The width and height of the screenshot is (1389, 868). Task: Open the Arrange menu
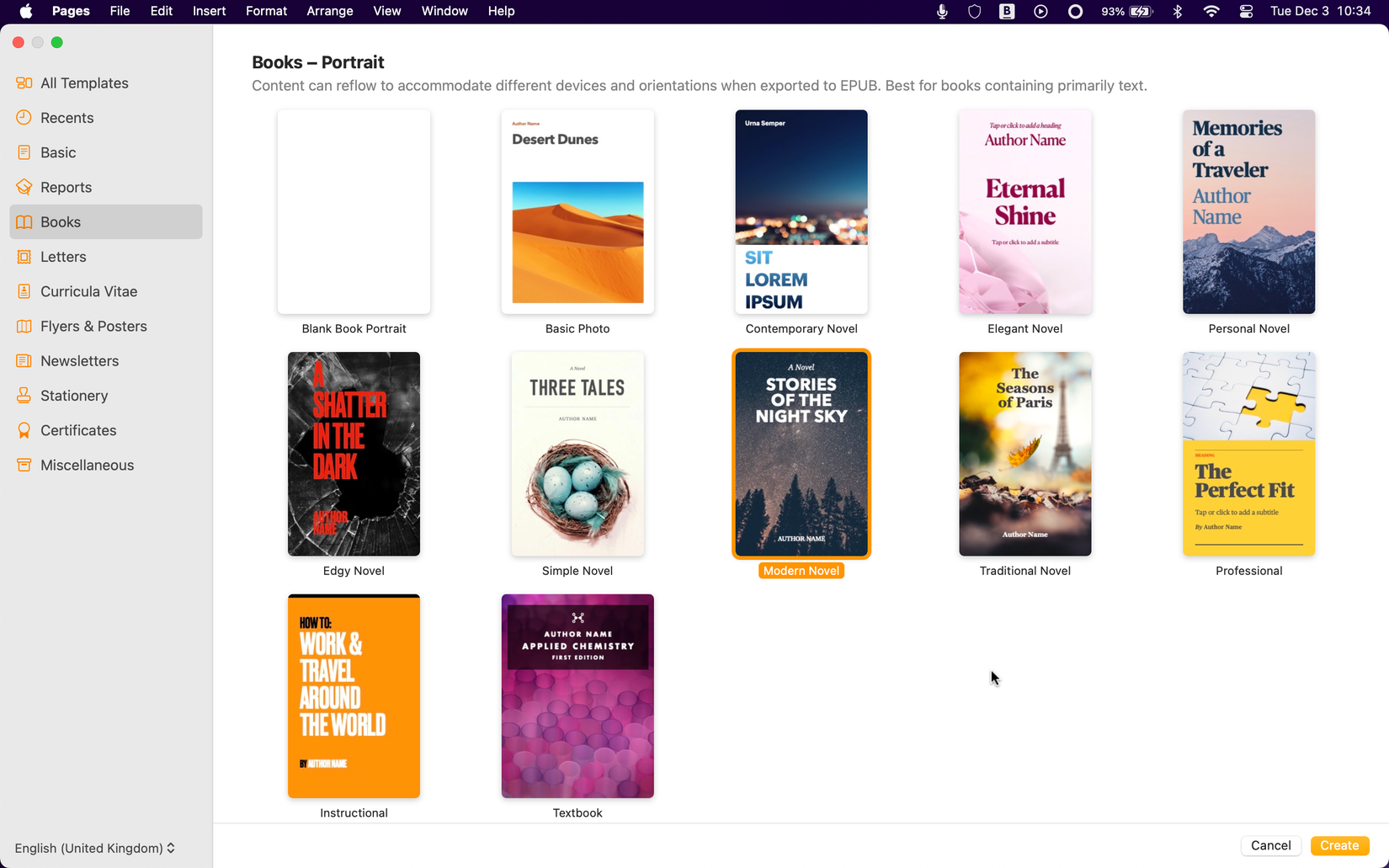[x=329, y=11]
